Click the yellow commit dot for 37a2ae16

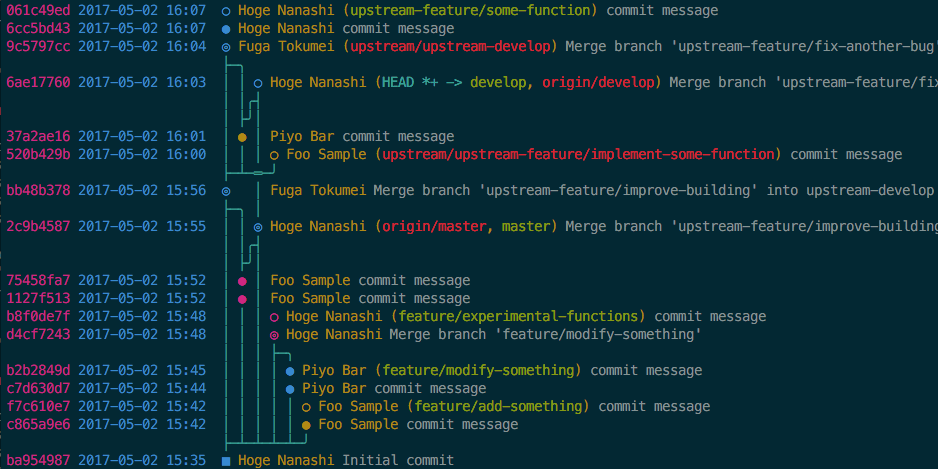[x=242, y=137]
